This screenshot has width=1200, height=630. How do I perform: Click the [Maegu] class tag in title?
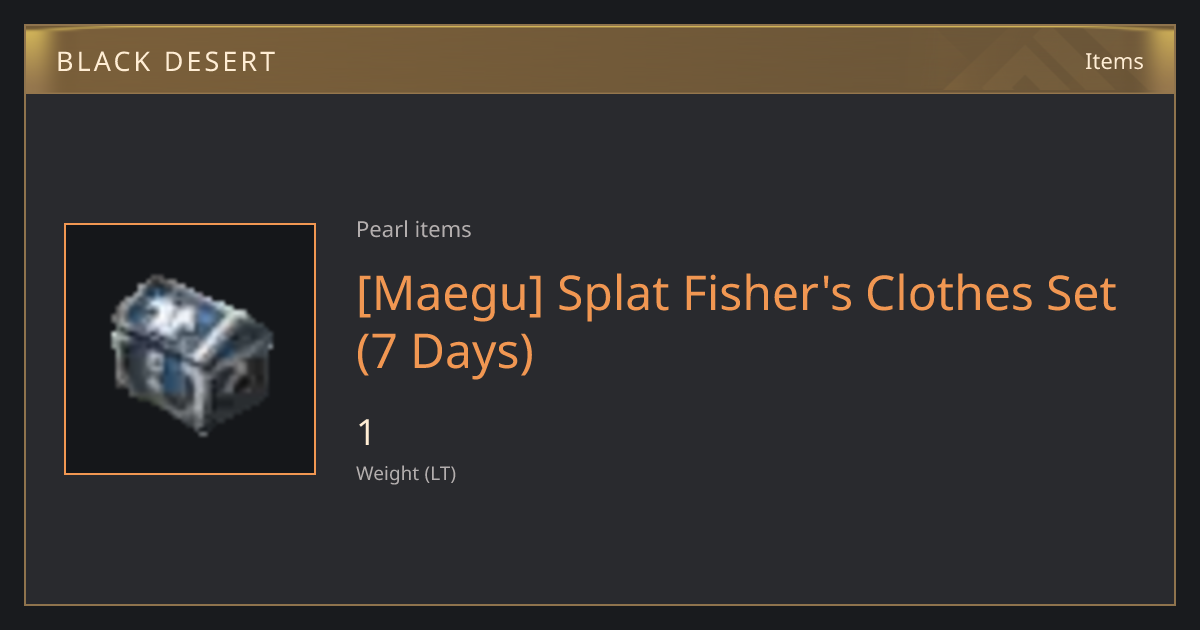point(450,294)
